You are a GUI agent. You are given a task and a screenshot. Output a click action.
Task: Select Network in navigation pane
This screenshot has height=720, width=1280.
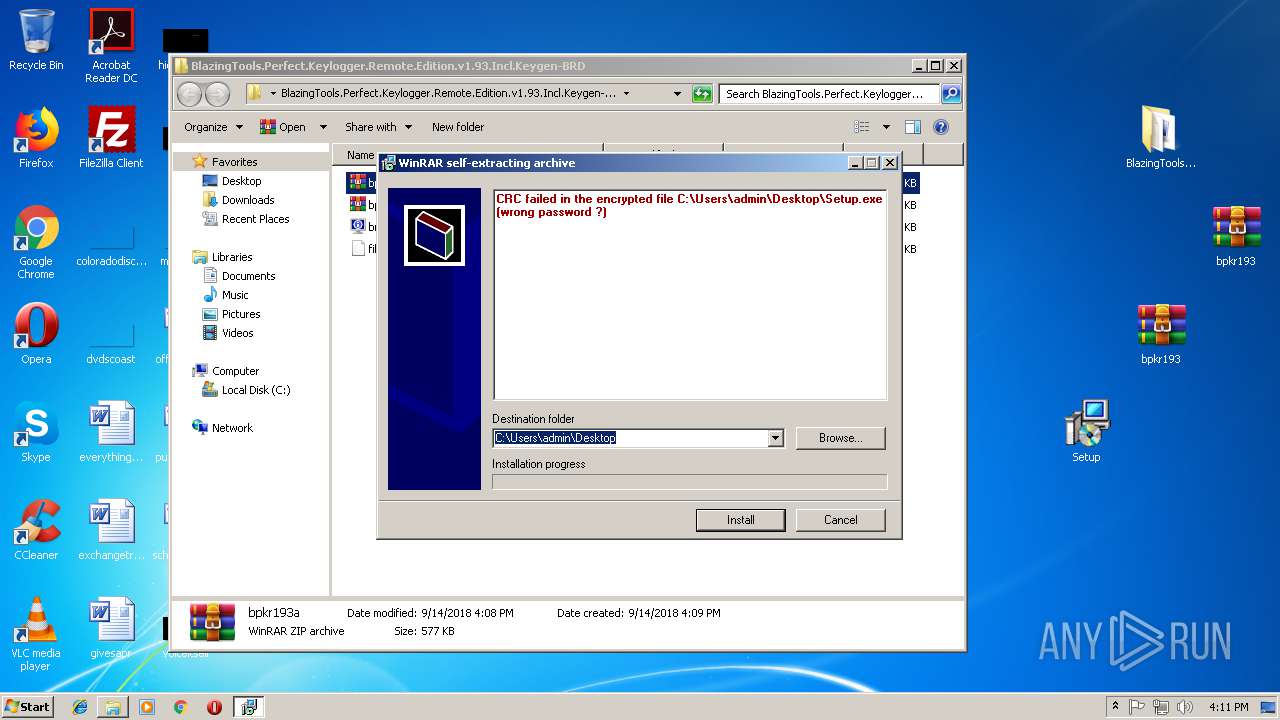(232, 428)
